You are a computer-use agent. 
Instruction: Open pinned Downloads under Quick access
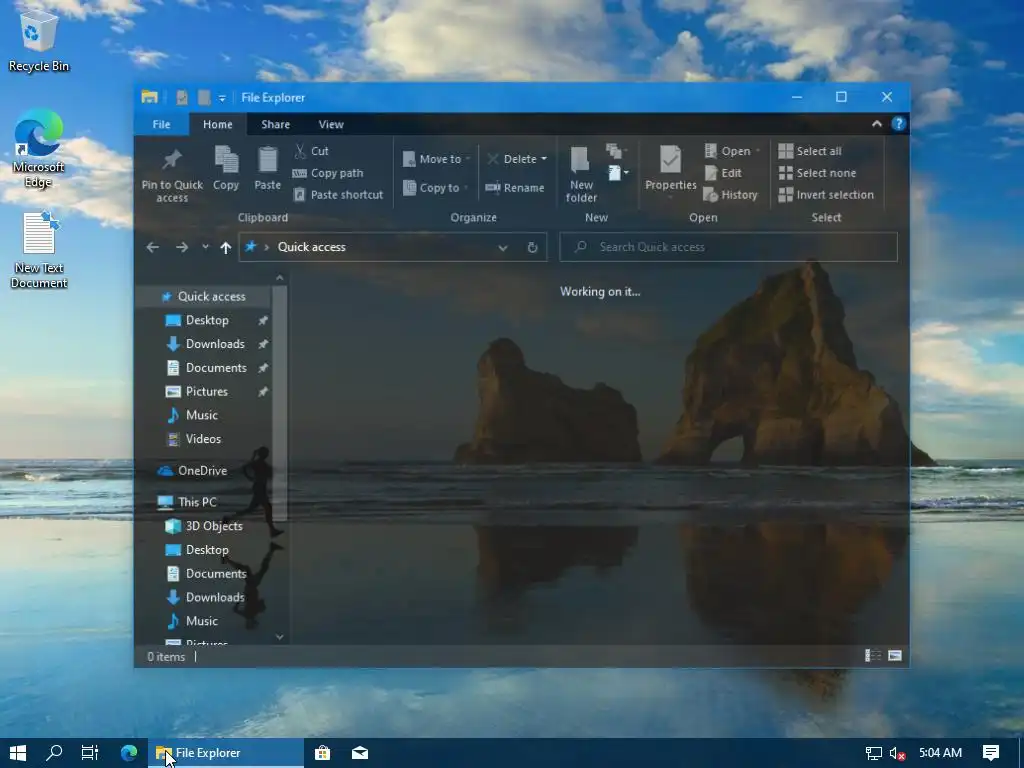click(215, 344)
